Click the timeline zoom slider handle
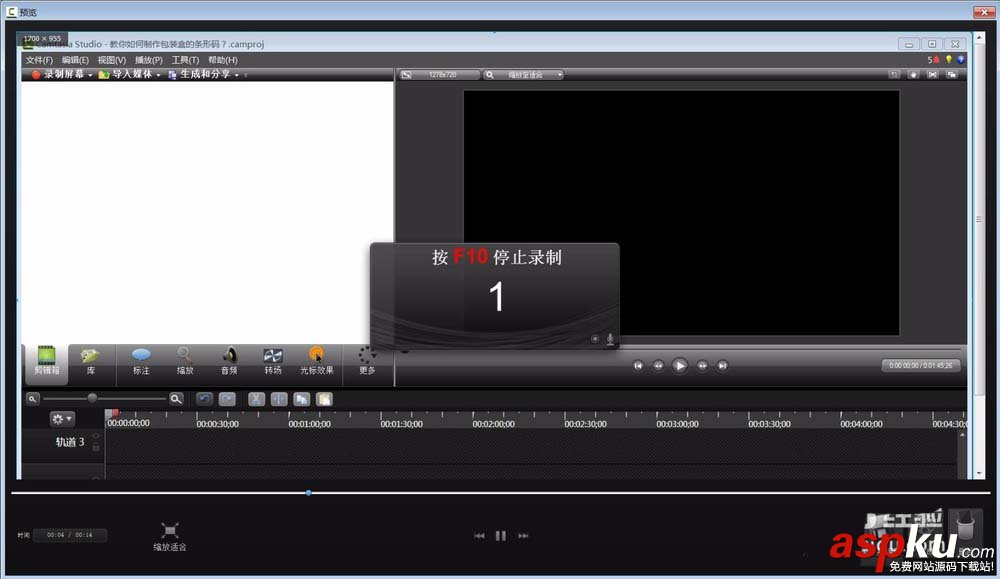 pyautogui.click(x=92, y=398)
